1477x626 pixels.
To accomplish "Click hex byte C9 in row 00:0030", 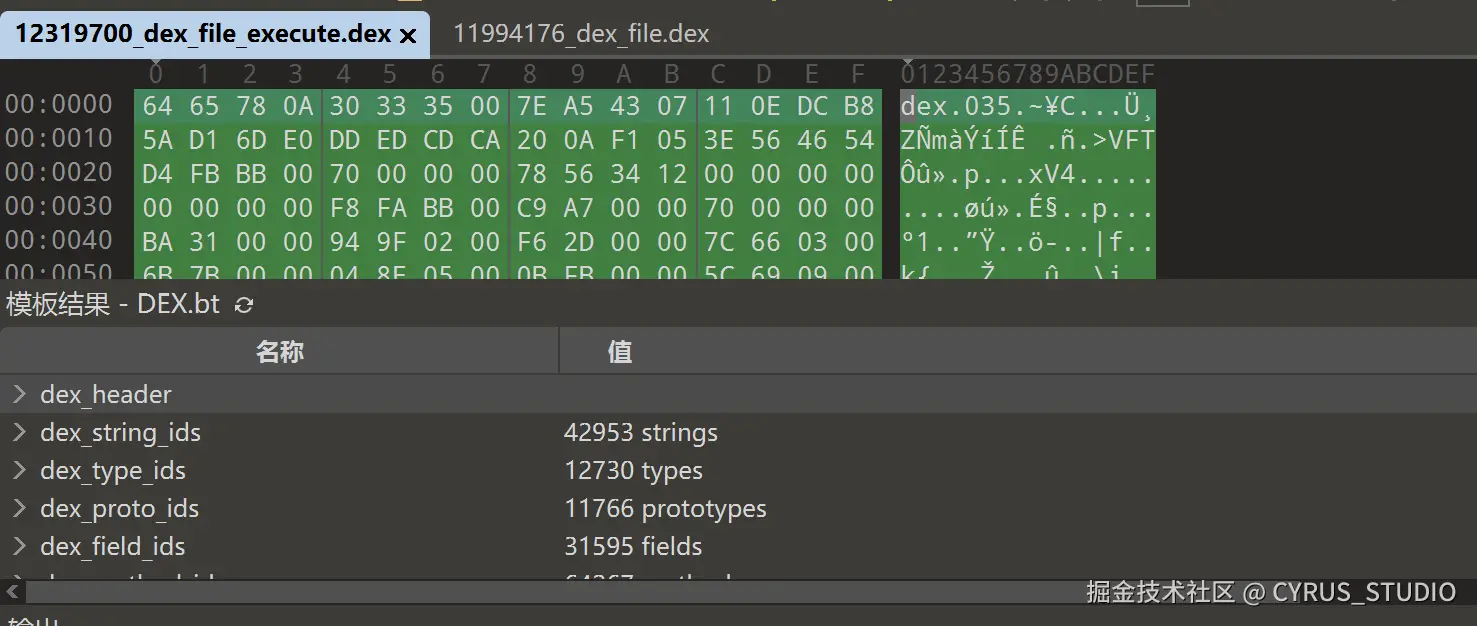I will tap(531, 208).
